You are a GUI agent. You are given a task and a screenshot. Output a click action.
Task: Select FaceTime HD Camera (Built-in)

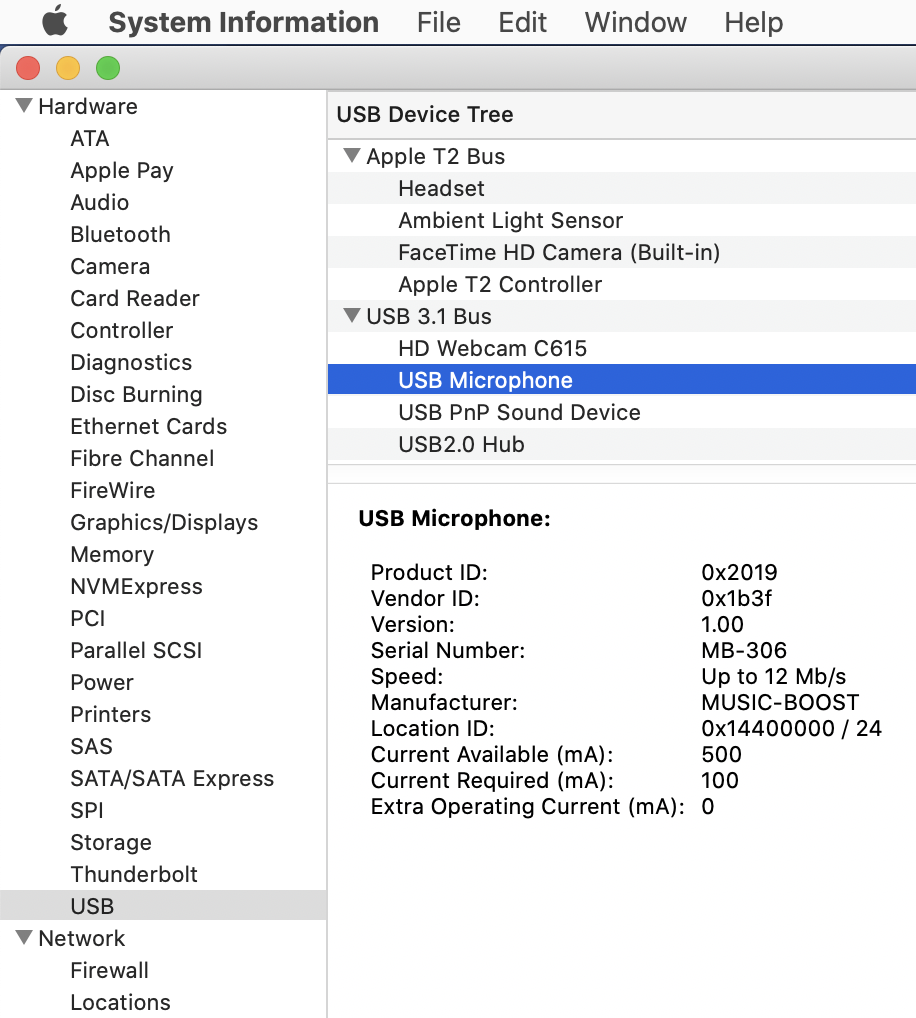click(x=559, y=252)
